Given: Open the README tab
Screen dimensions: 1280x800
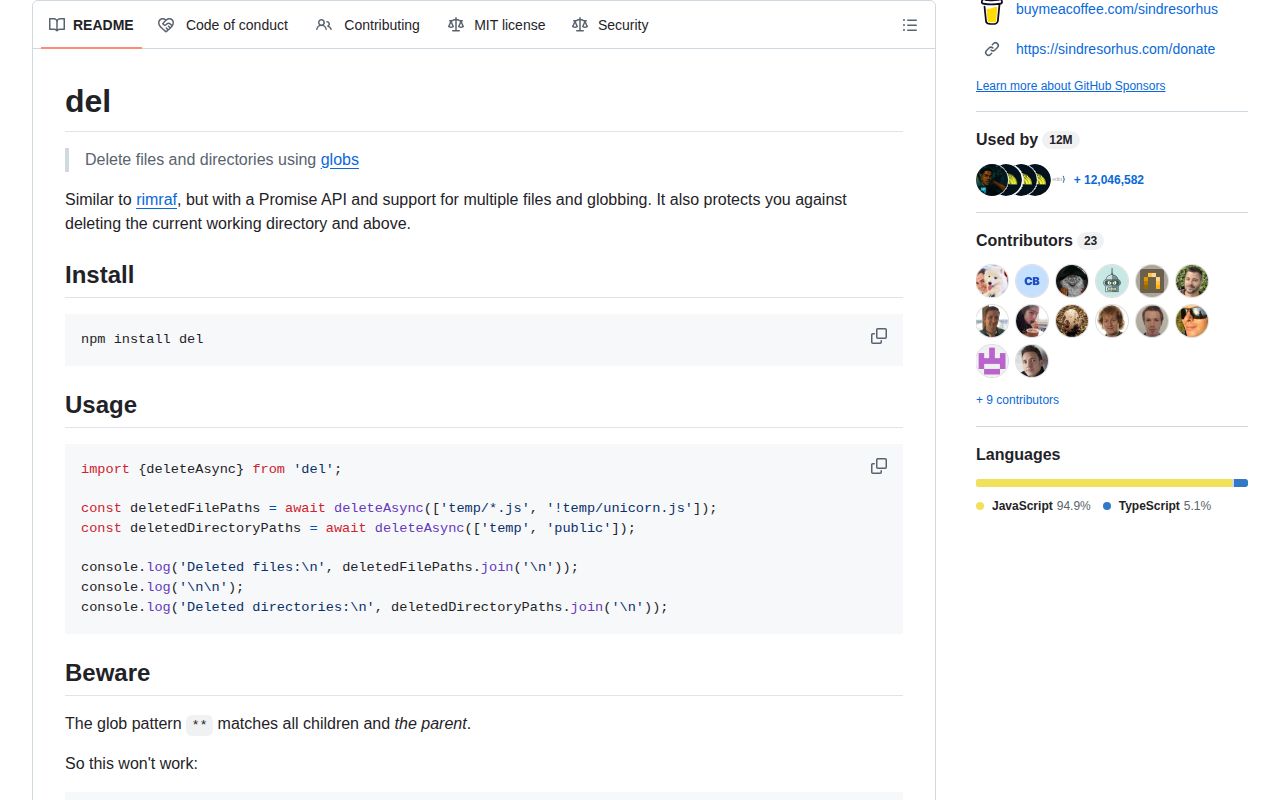Looking at the screenshot, I should tap(91, 25).
